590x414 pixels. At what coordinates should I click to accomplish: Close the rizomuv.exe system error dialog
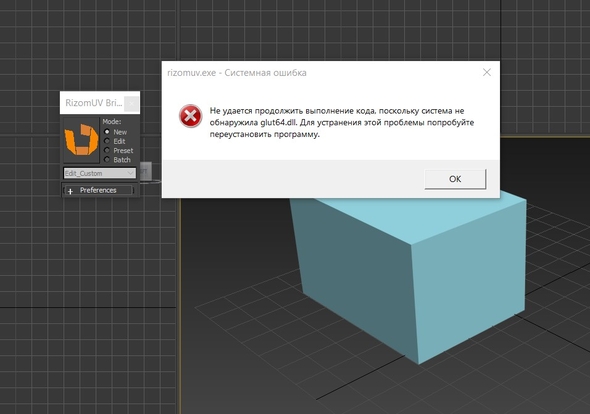click(487, 72)
